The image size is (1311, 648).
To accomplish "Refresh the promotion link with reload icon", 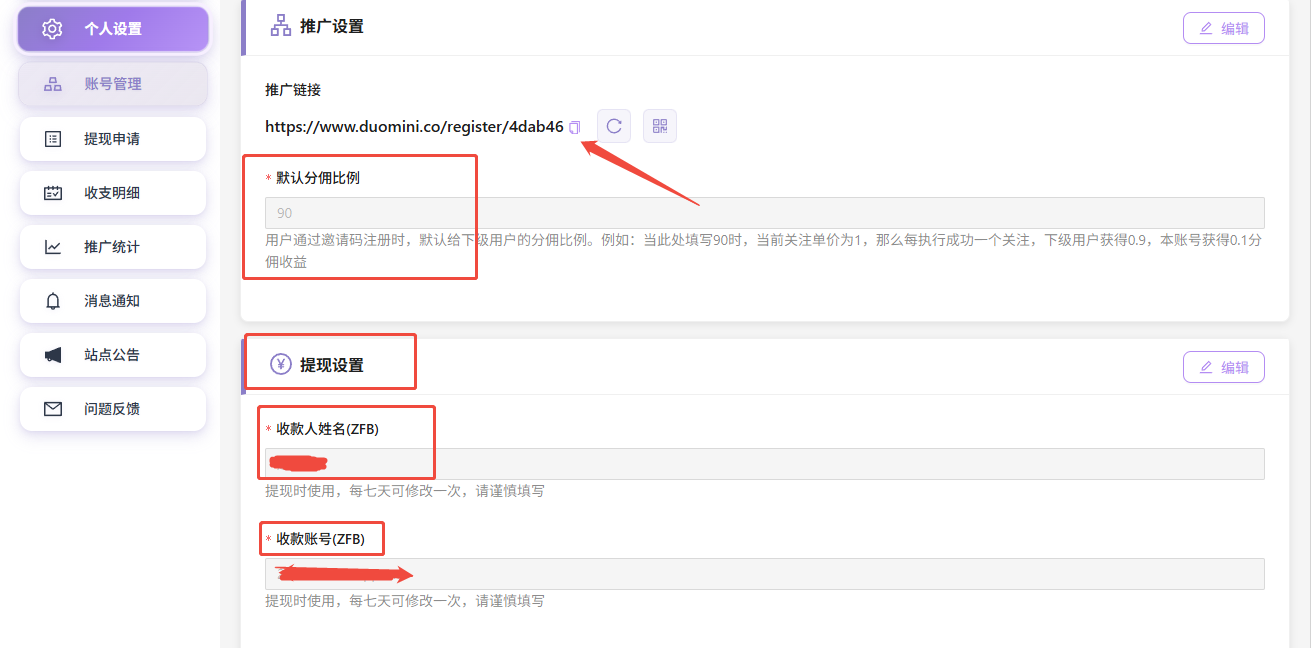I will click(x=614, y=126).
